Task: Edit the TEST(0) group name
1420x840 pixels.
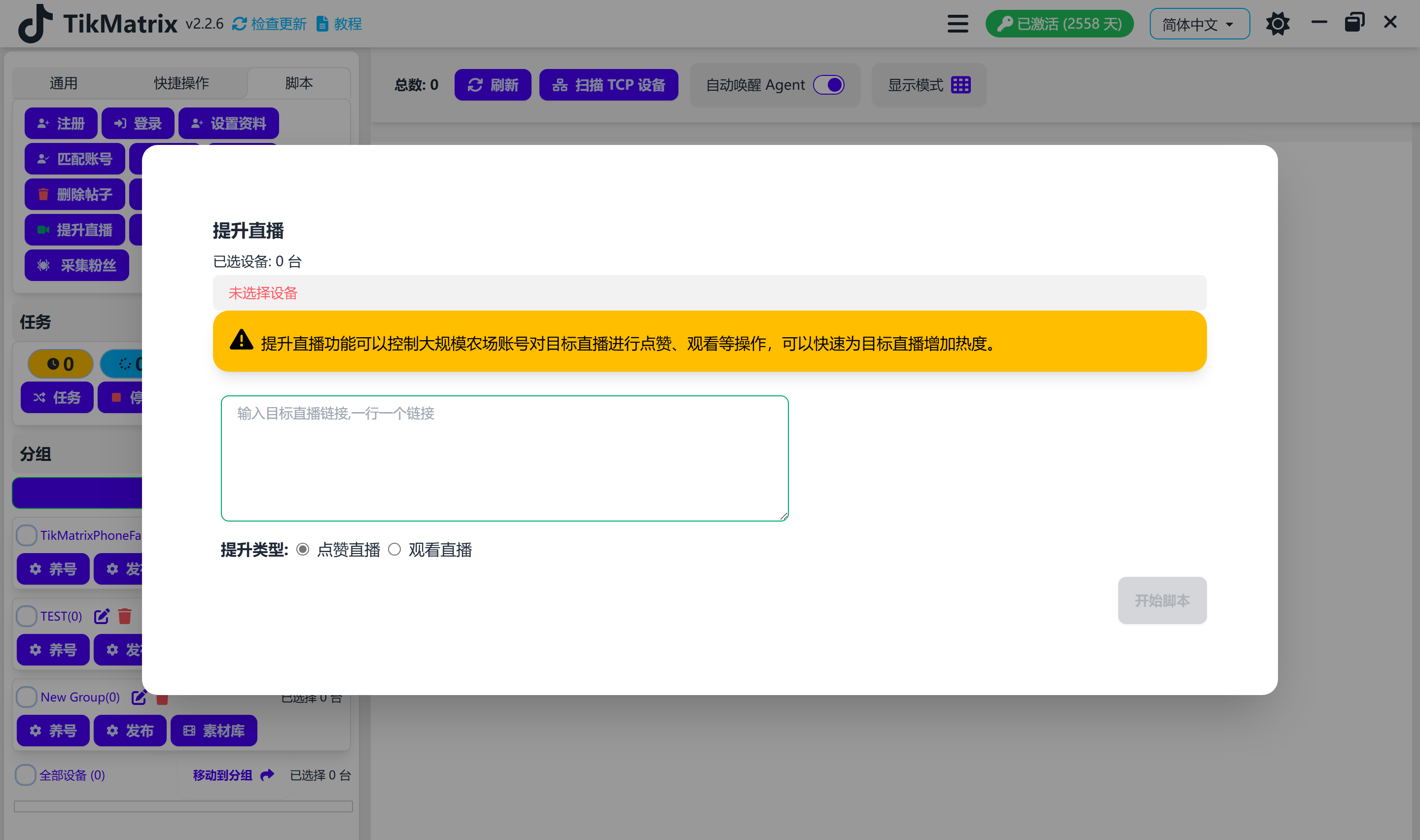Action: point(101,616)
